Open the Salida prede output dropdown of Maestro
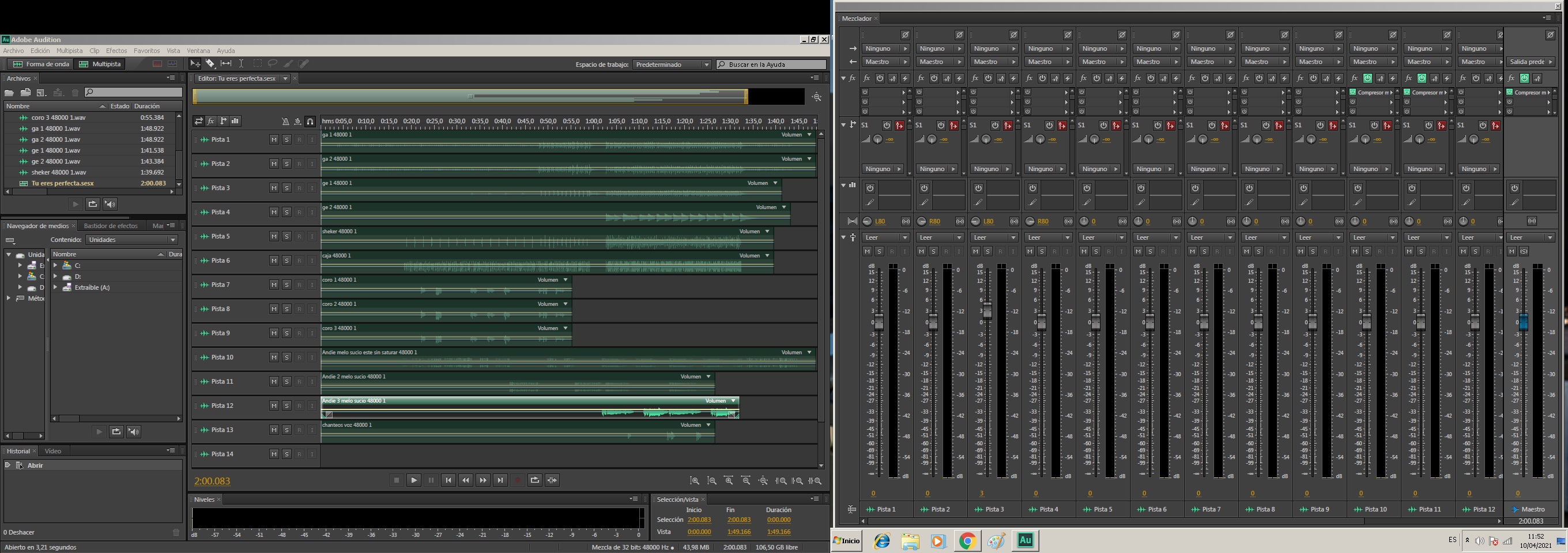 [x=1531, y=62]
